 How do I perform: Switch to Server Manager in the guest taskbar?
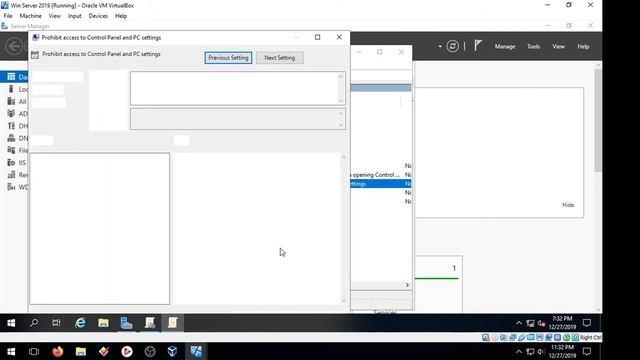coord(126,323)
